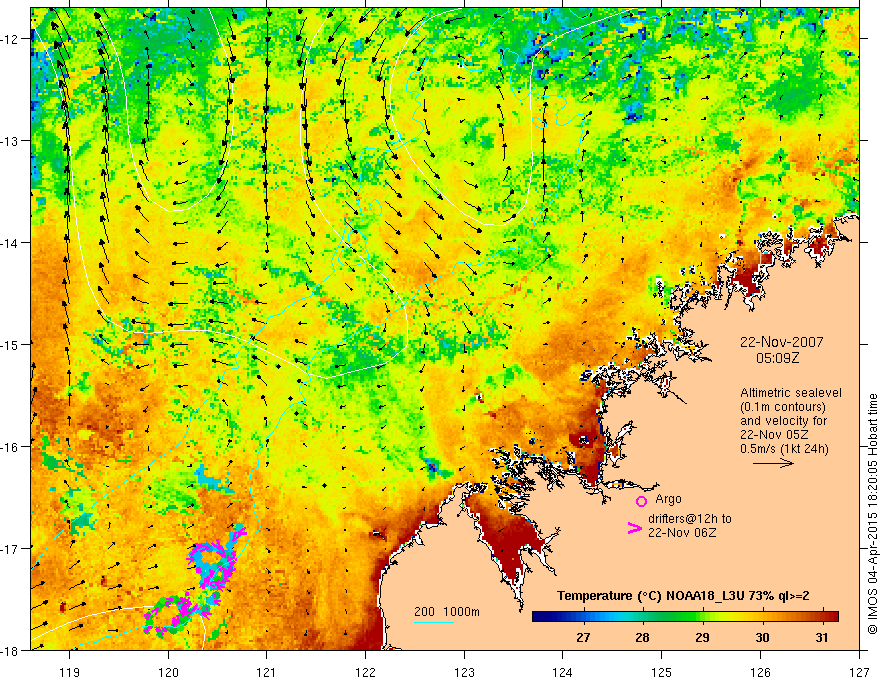Click the 0.5m/s velocity scale arrow
The image size is (880, 680).
773,463
